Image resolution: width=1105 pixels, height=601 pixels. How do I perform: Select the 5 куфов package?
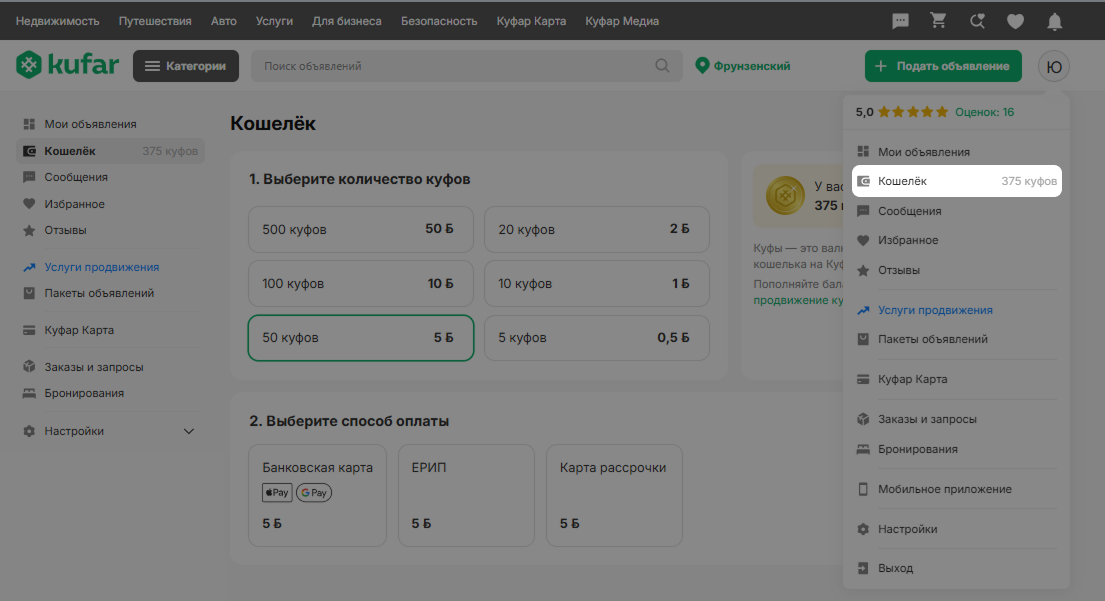pyautogui.click(x=597, y=337)
